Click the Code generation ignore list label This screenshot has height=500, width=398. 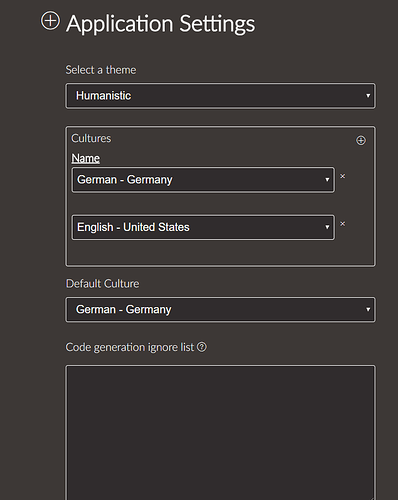point(130,347)
